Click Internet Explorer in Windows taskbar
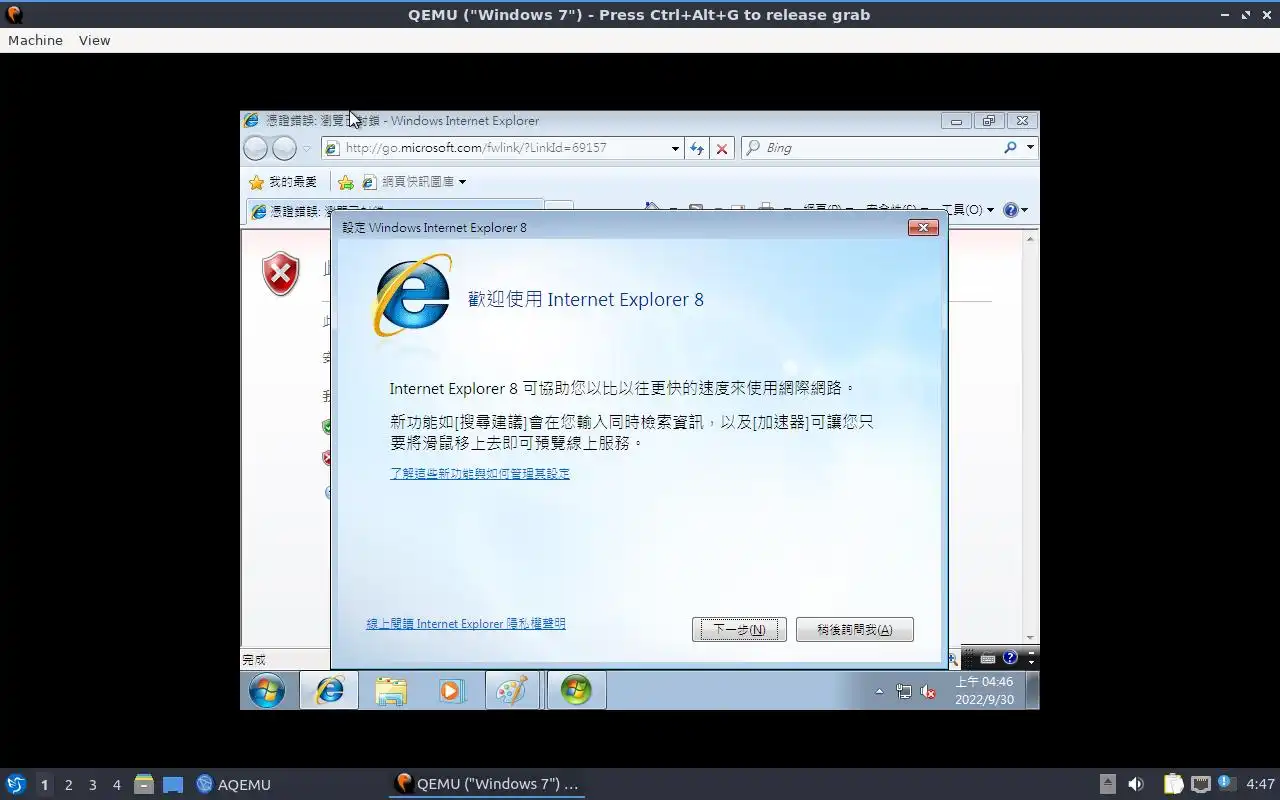1280x800 pixels. coord(329,690)
